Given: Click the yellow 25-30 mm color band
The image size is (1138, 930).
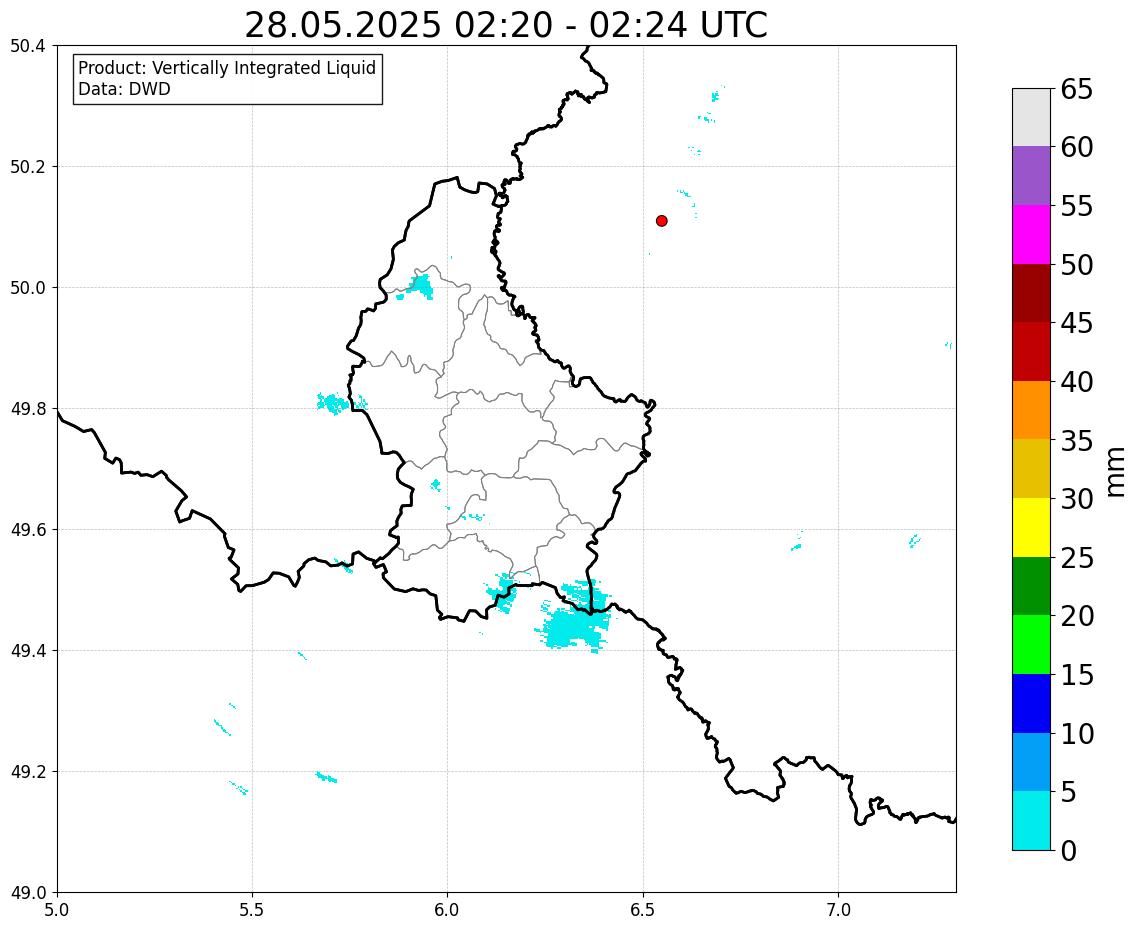Looking at the screenshot, I should coord(1031,528).
